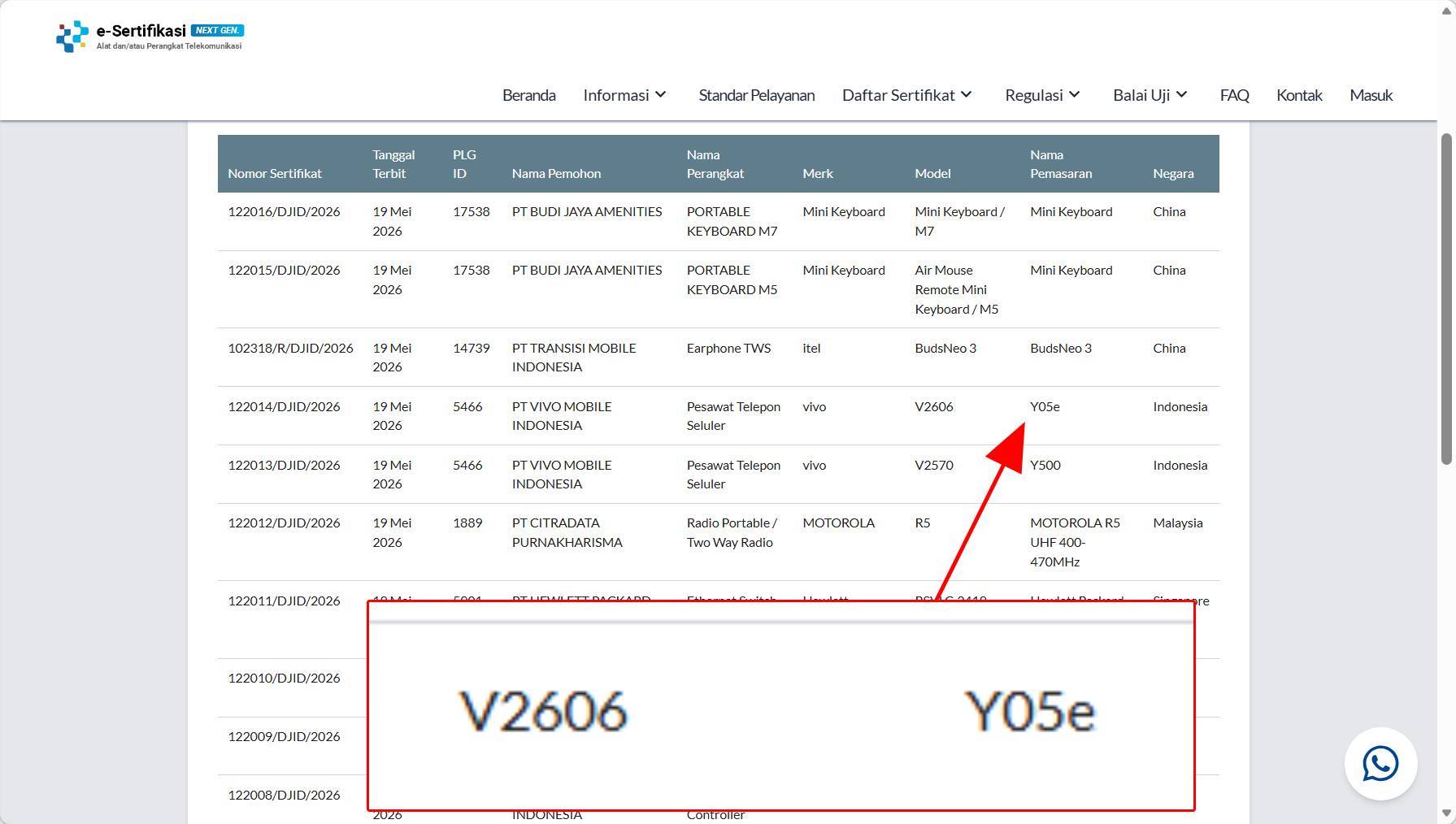Click the page vertical scrollbar thumb

click(1446, 299)
